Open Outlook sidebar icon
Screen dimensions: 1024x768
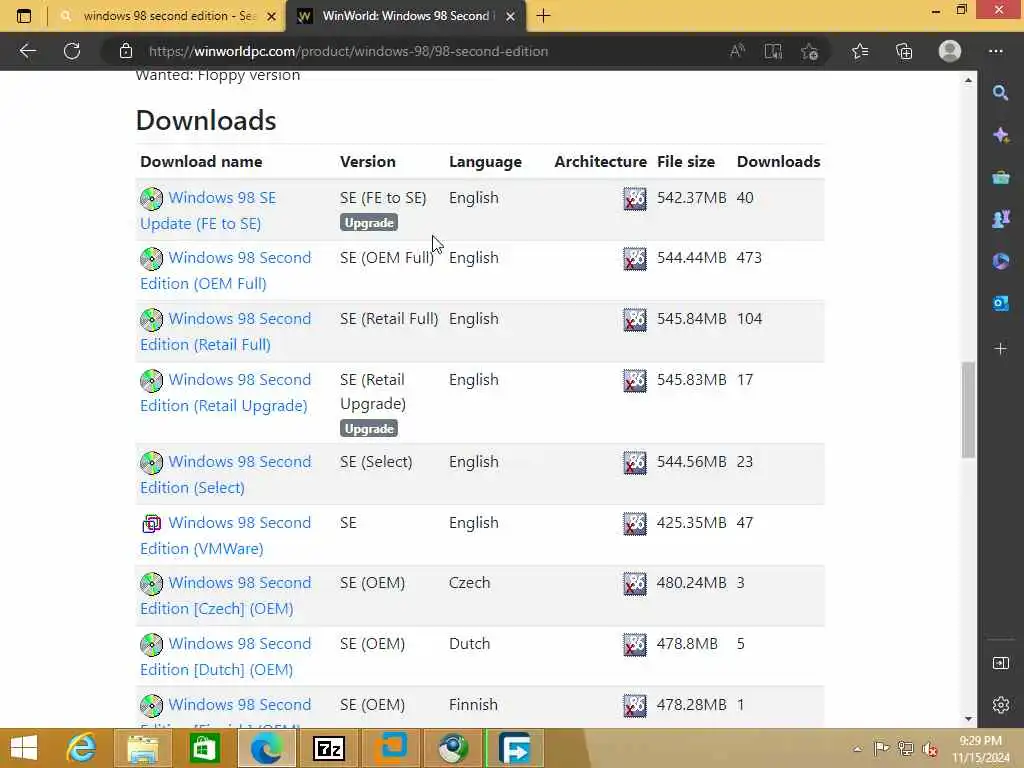pyautogui.click(x=1000, y=304)
